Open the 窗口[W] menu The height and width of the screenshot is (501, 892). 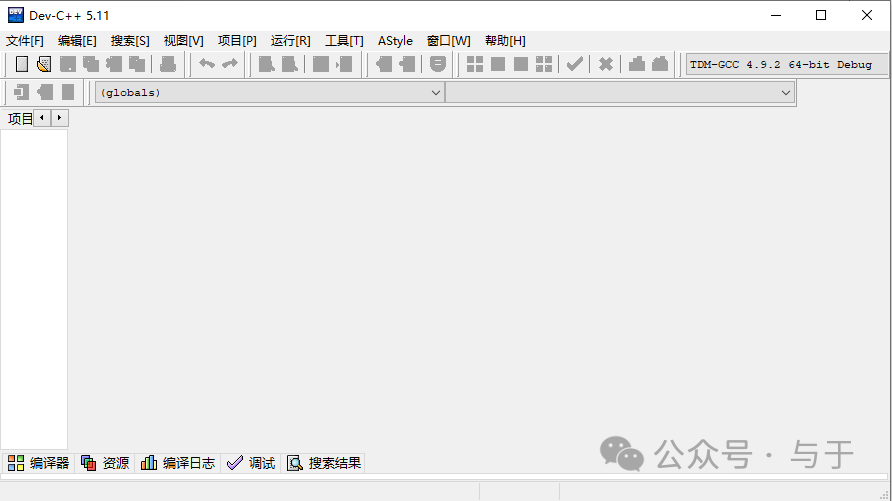coord(449,41)
